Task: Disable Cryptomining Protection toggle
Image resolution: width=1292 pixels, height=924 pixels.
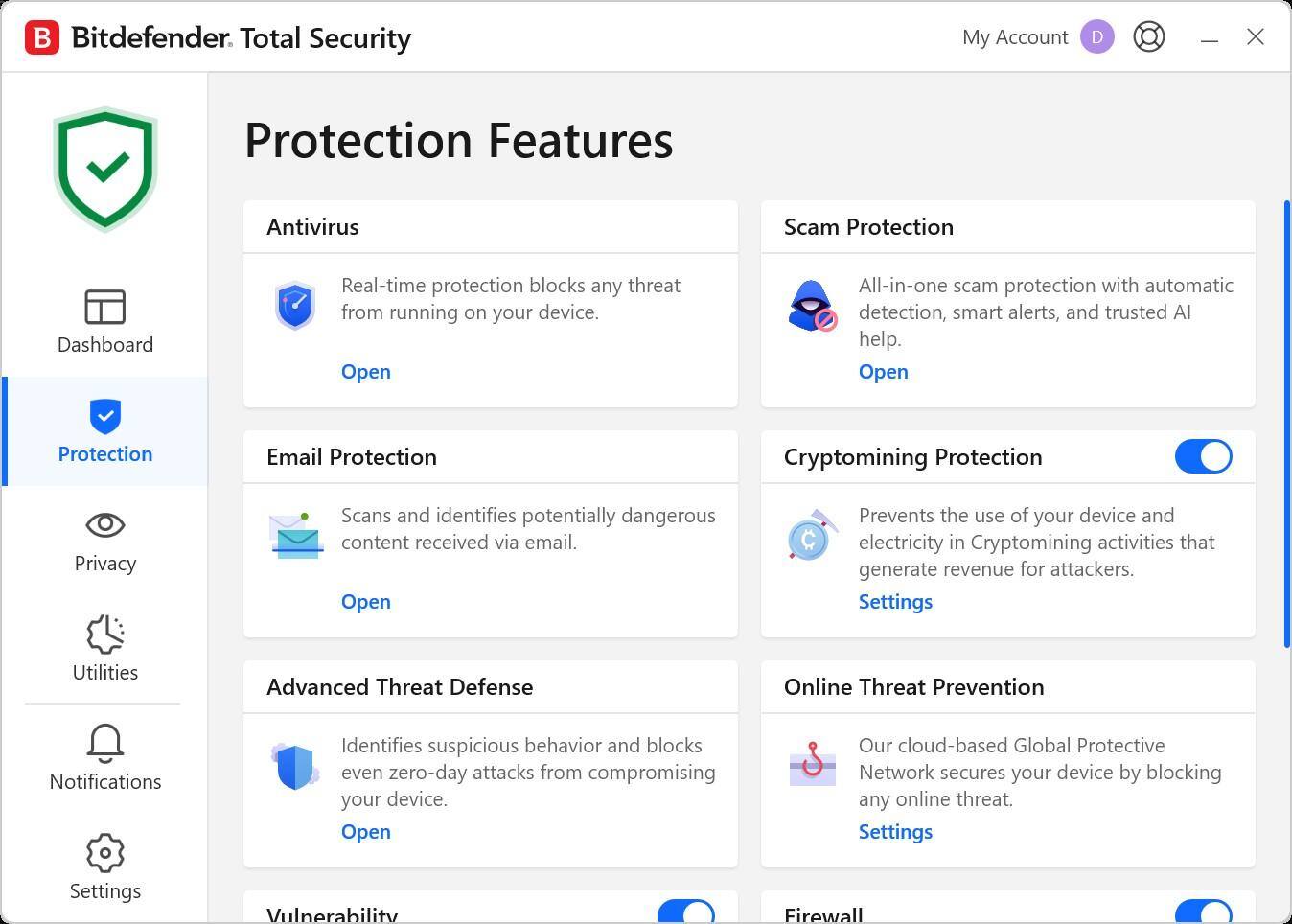Action: pos(1203,456)
